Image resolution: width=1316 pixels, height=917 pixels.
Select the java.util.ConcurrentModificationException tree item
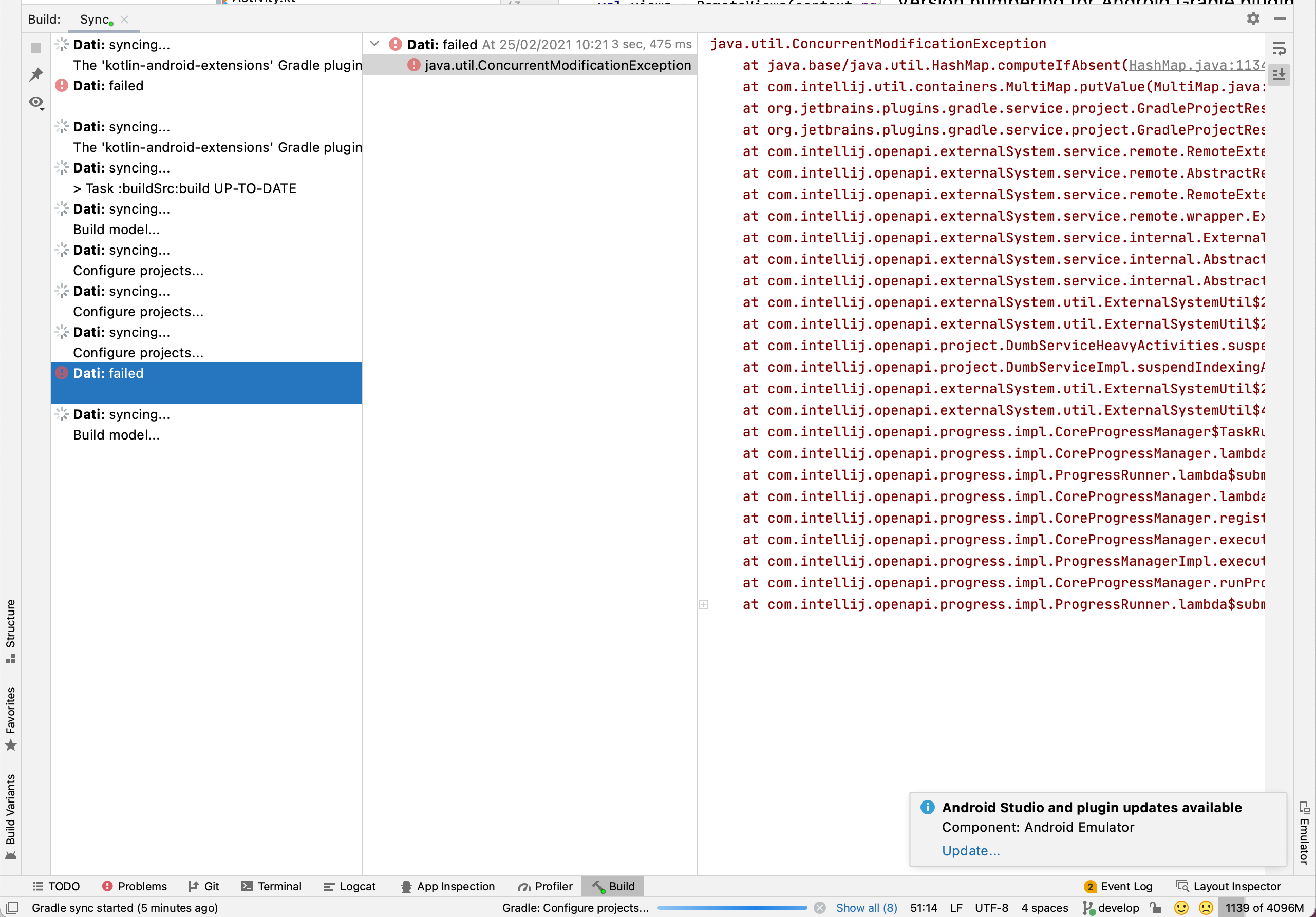tap(557, 65)
